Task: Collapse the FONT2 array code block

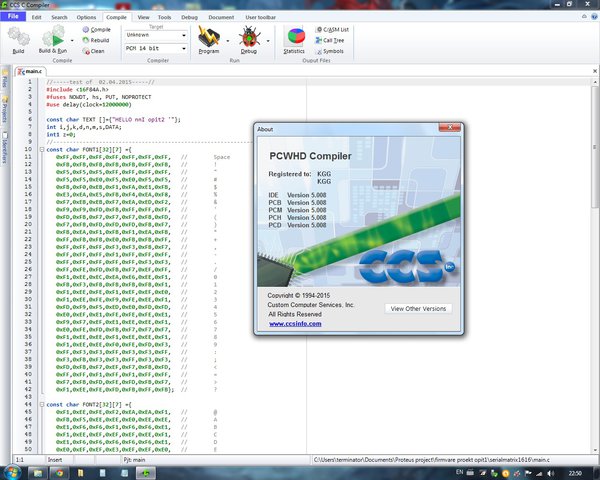Action: 42,405
